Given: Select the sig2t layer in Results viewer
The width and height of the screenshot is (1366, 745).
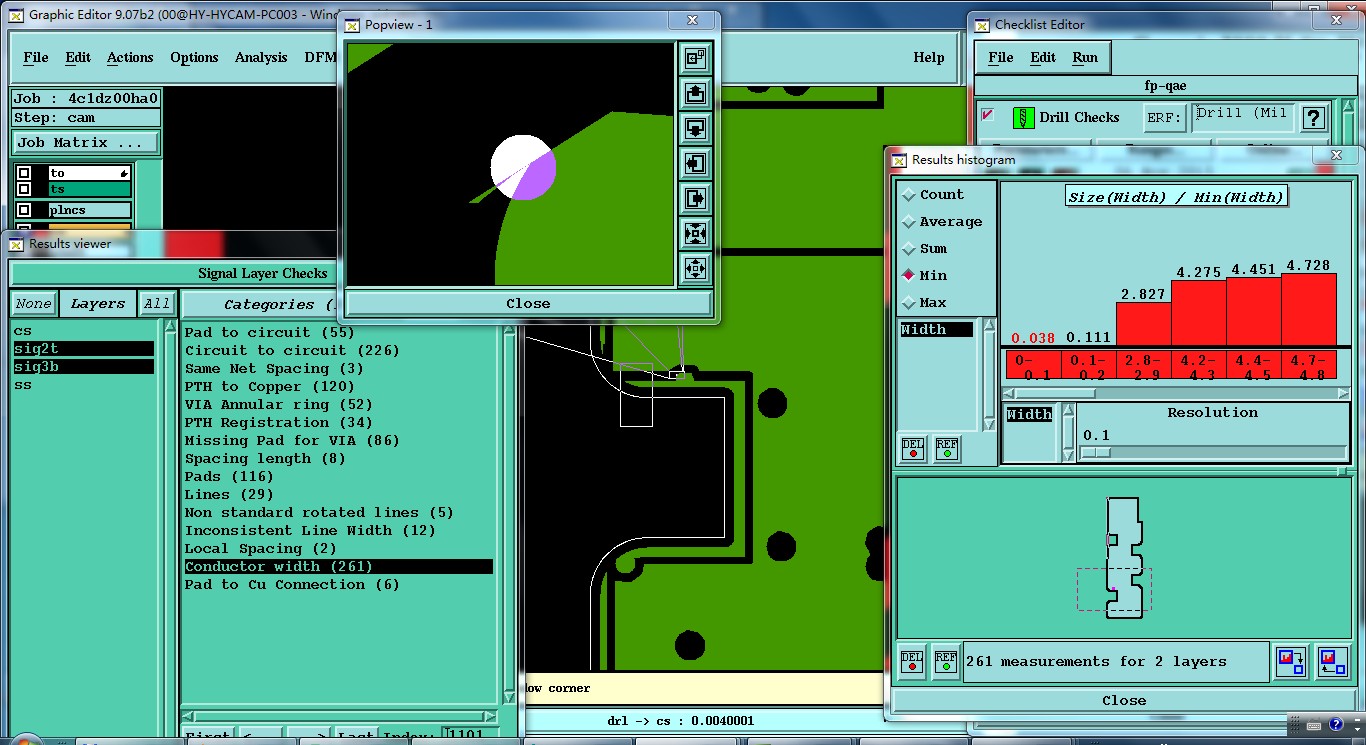Looking at the screenshot, I should tap(83, 348).
